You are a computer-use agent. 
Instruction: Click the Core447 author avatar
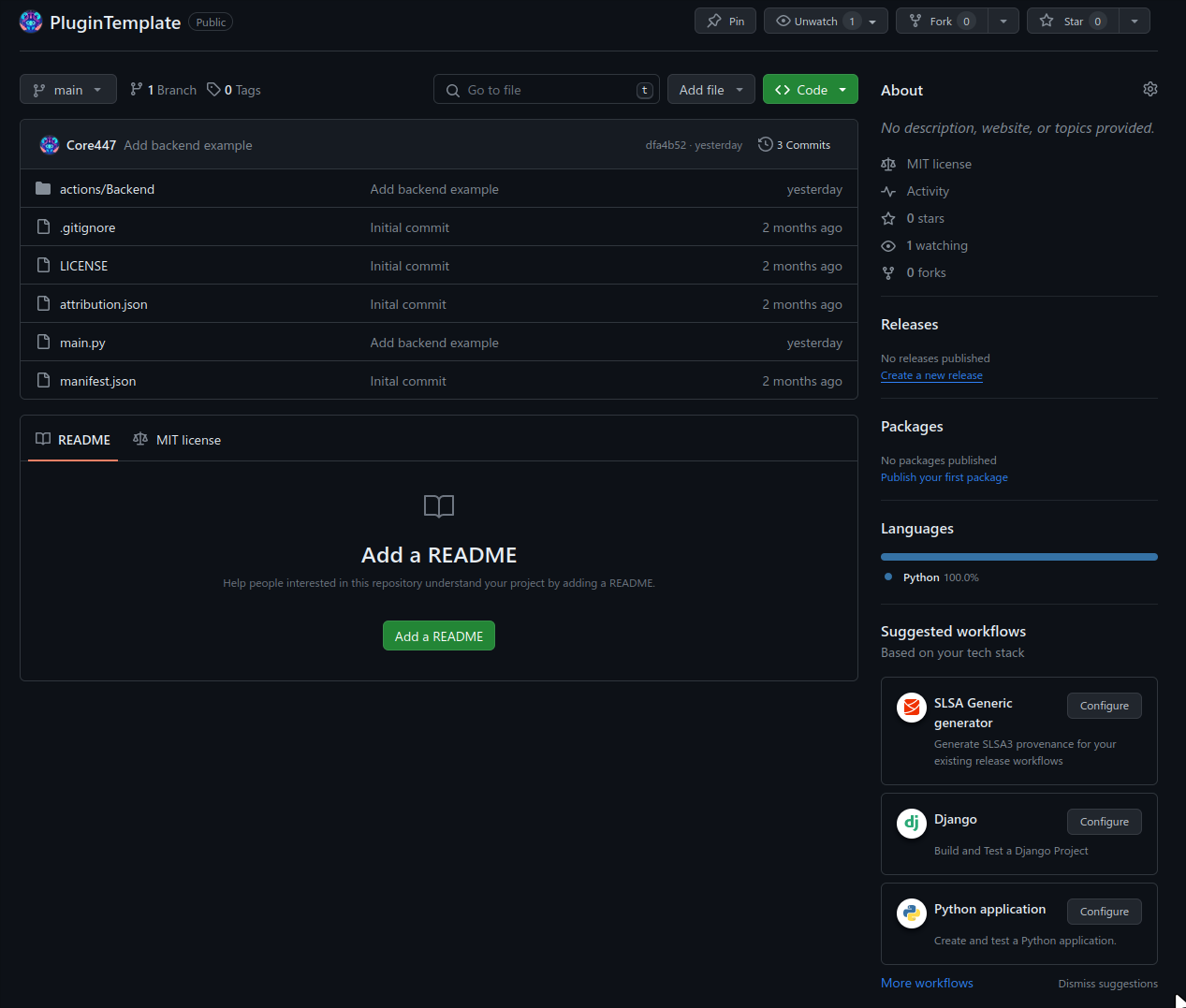(x=50, y=145)
